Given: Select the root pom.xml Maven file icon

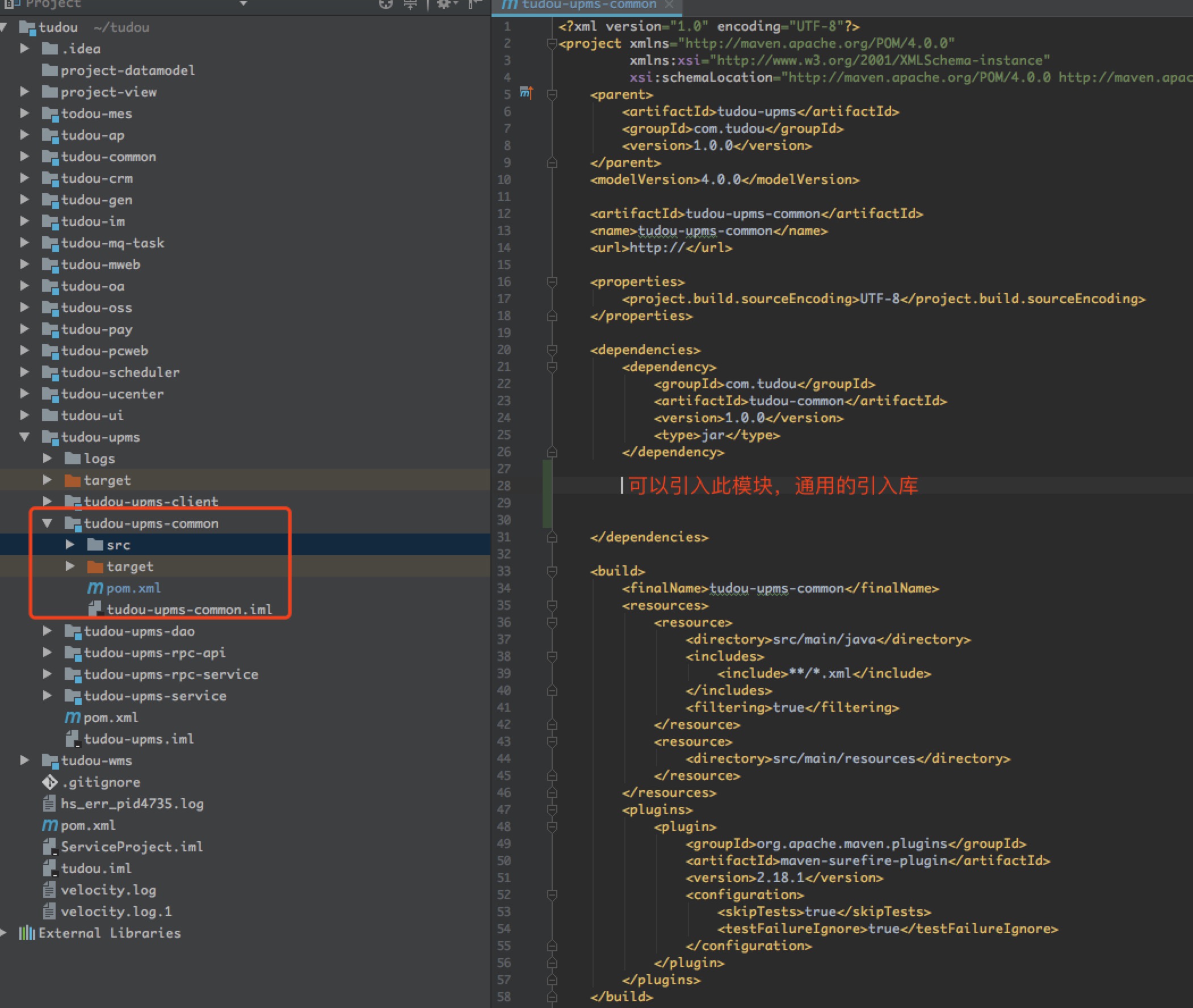Looking at the screenshot, I should [50, 825].
